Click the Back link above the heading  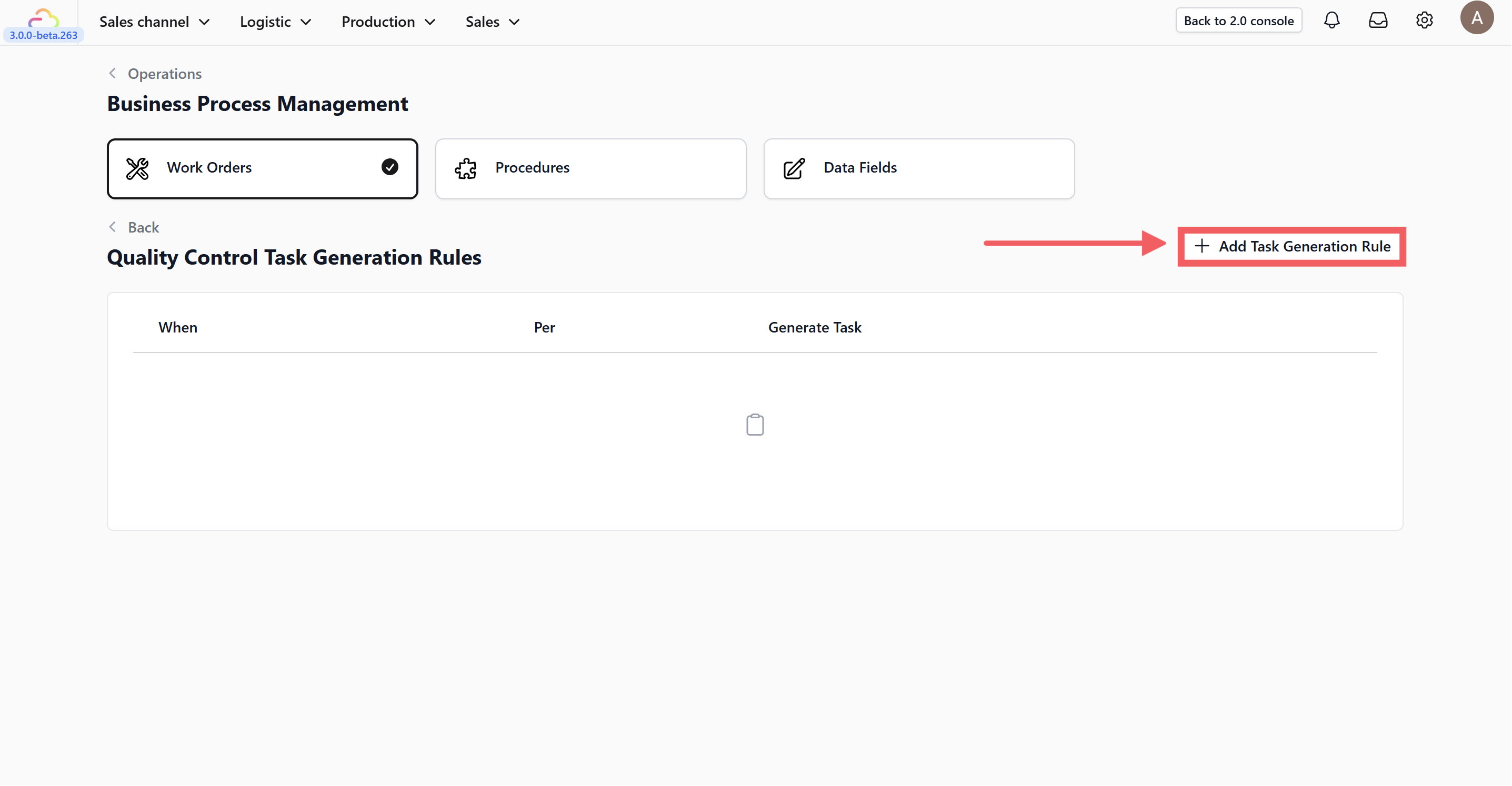tap(143, 228)
